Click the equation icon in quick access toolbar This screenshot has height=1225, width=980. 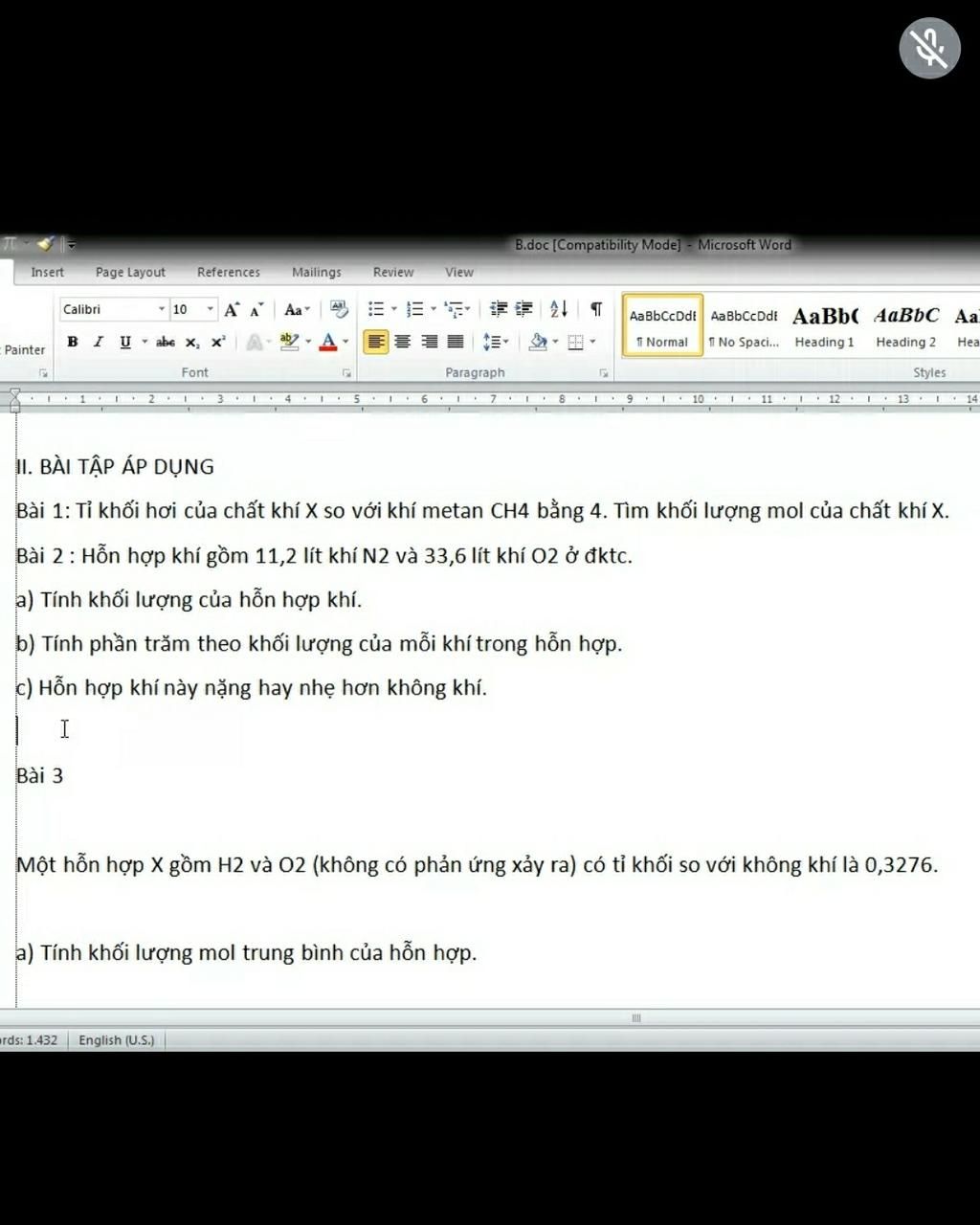point(9,245)
